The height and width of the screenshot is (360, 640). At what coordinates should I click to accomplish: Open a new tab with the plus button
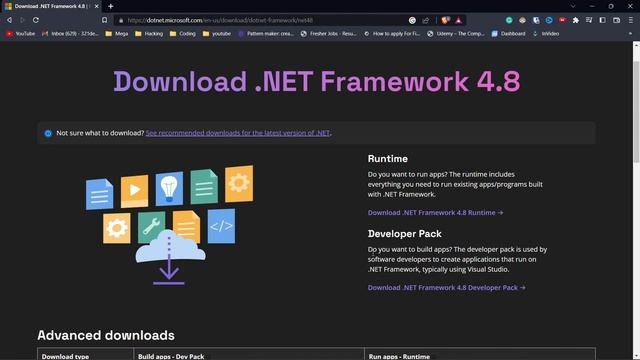111,6
